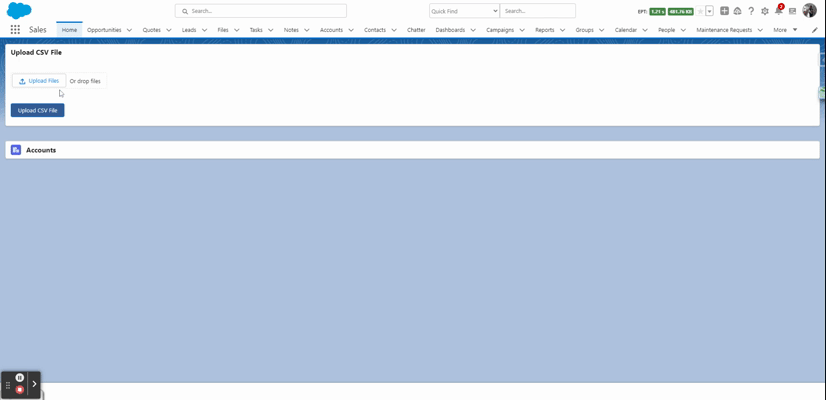The image size is (826, 400).
Task: Open the Tasks tab
Action: coord(256,30)
